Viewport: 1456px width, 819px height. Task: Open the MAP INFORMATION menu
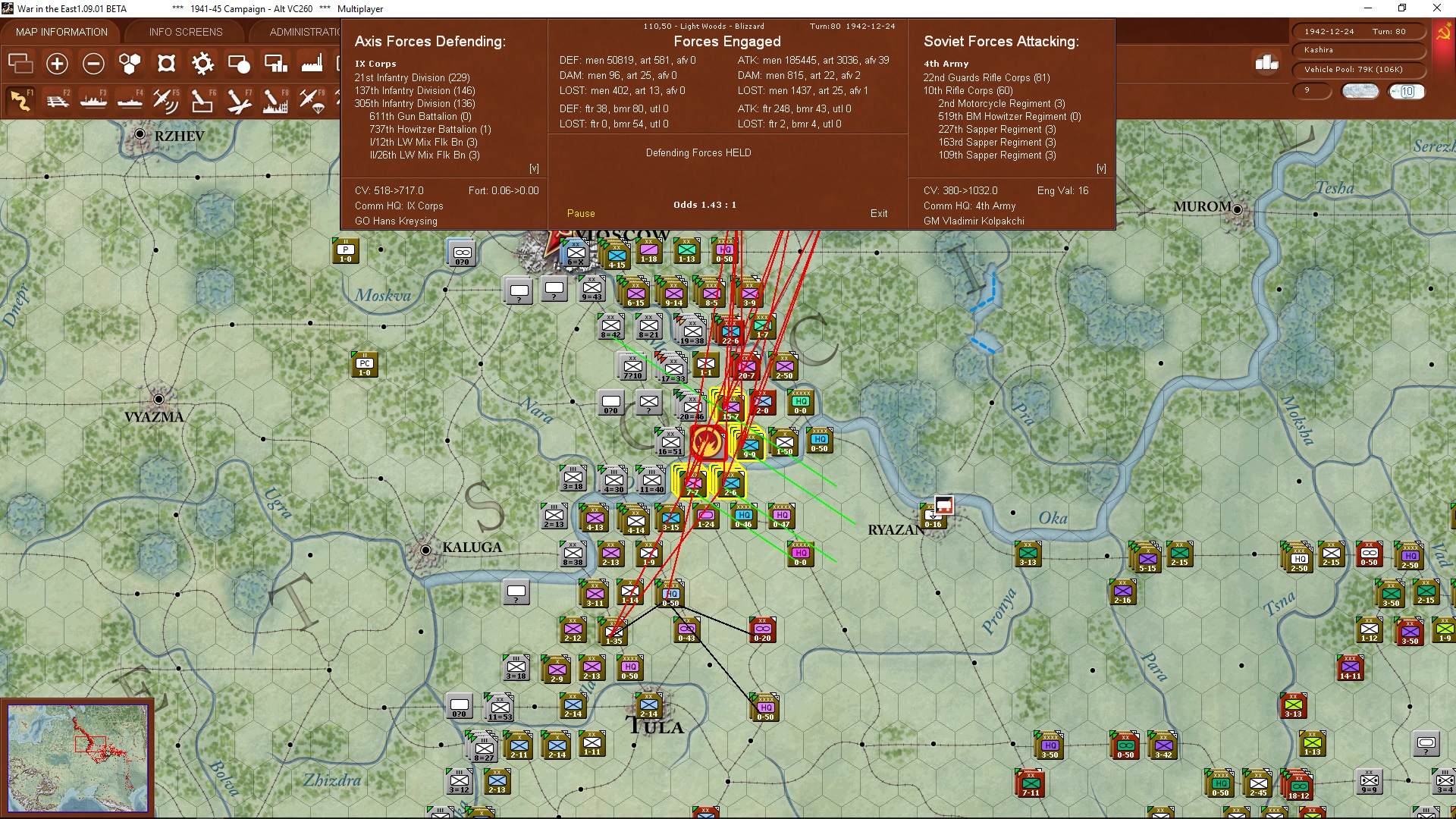(62, 31)
